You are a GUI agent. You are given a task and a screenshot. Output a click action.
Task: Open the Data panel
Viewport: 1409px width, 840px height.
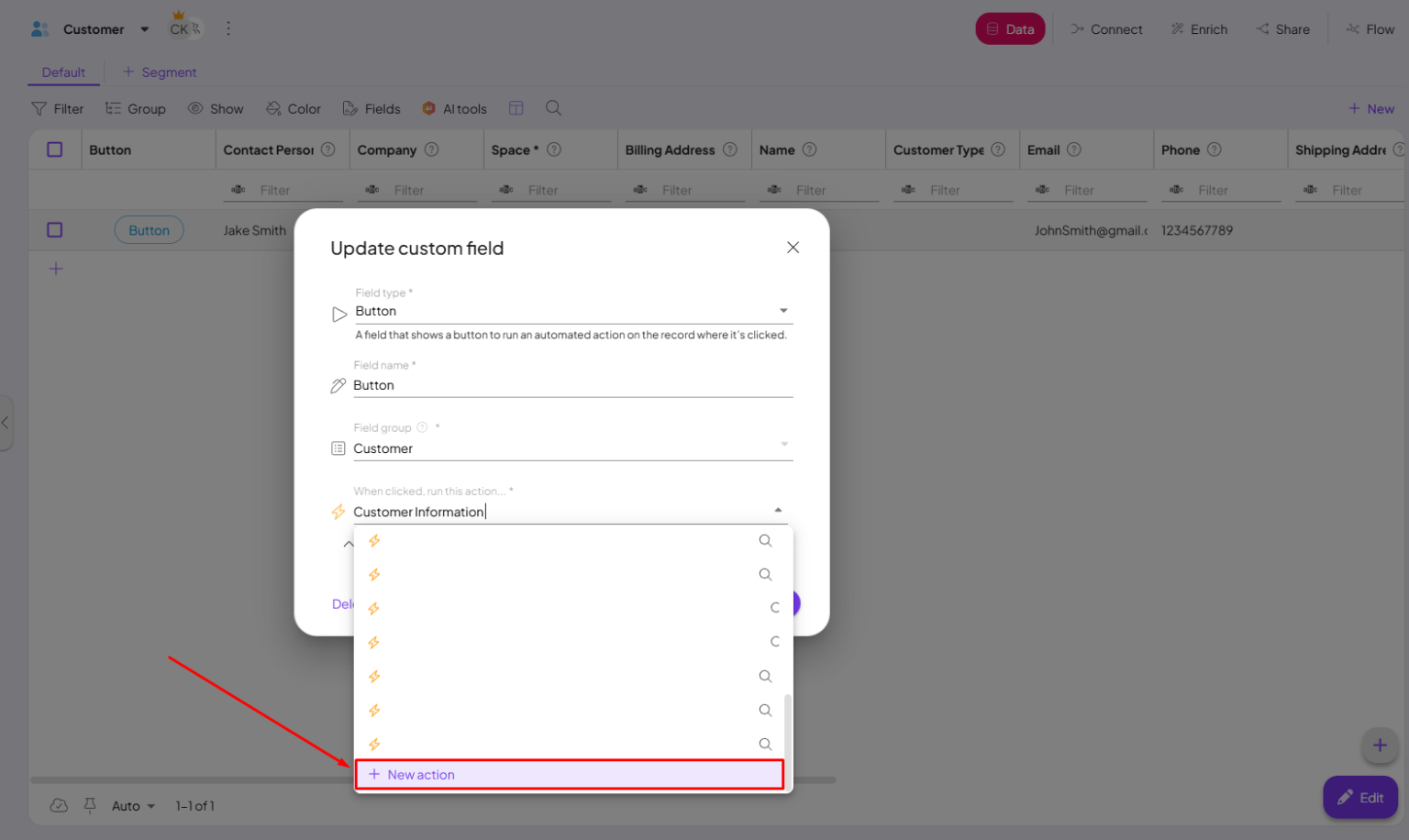coord(1010,28)
